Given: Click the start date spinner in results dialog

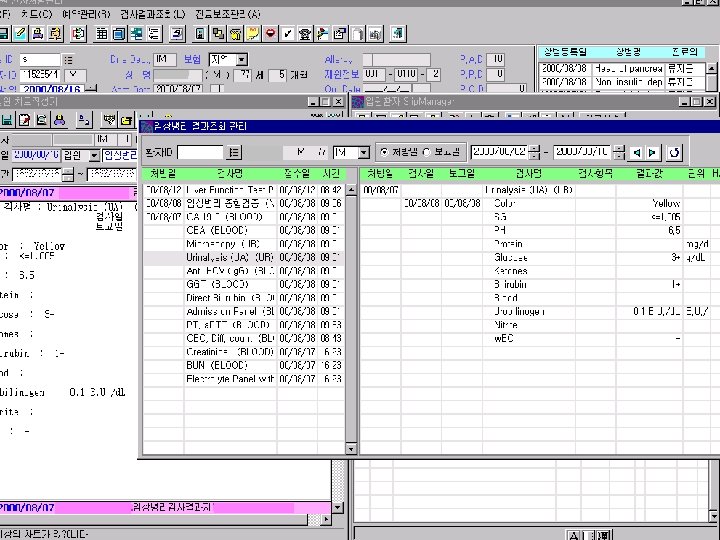Looking at the screenshot, I should point(534,152).
